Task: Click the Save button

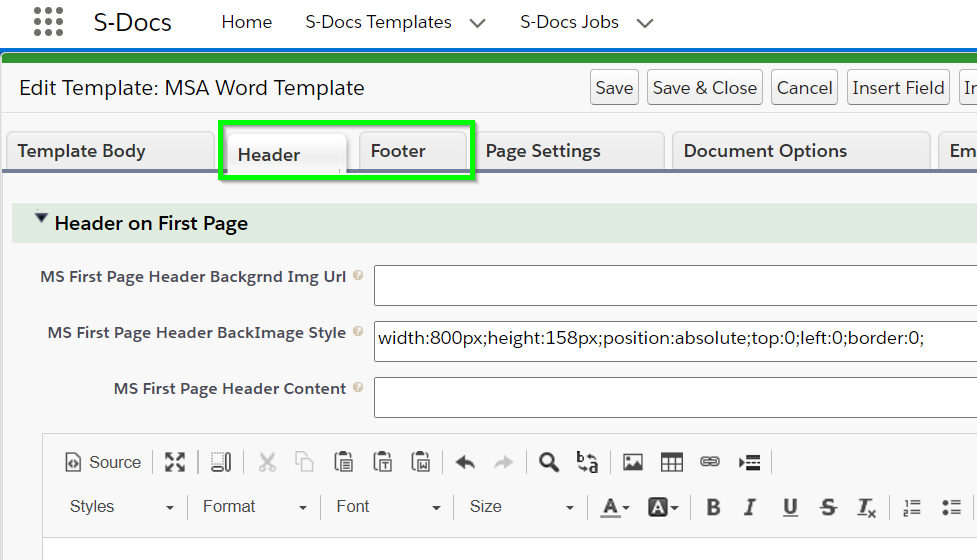Action: 614,88
